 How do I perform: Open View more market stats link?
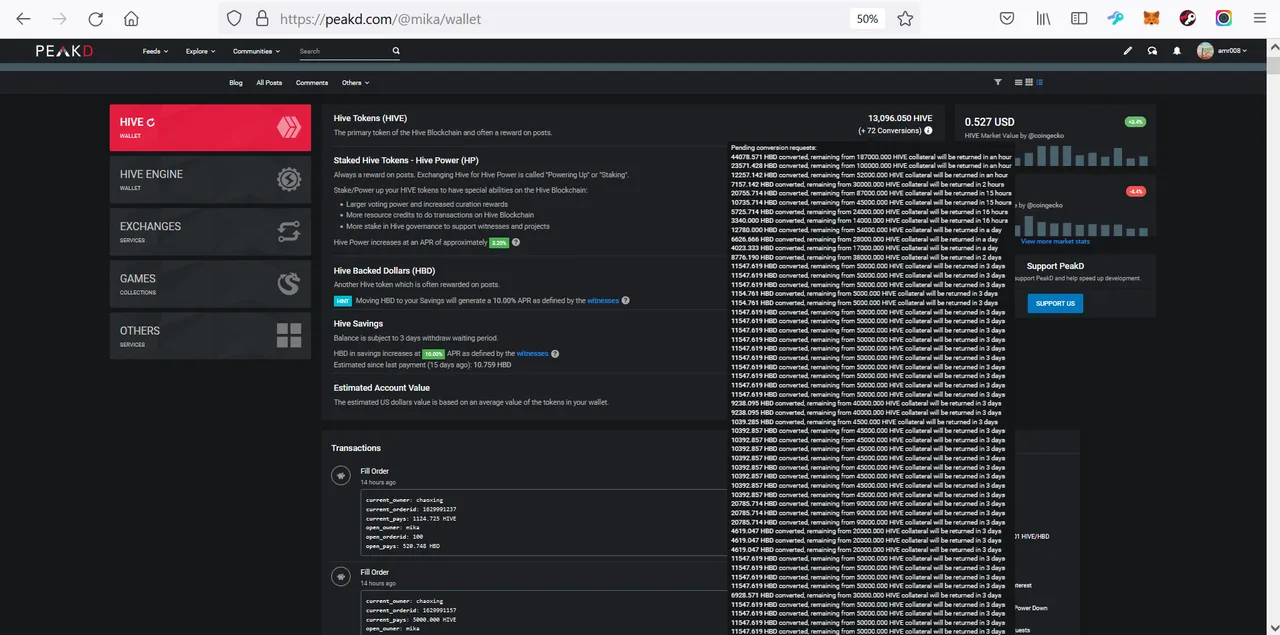pos(1055,241)
